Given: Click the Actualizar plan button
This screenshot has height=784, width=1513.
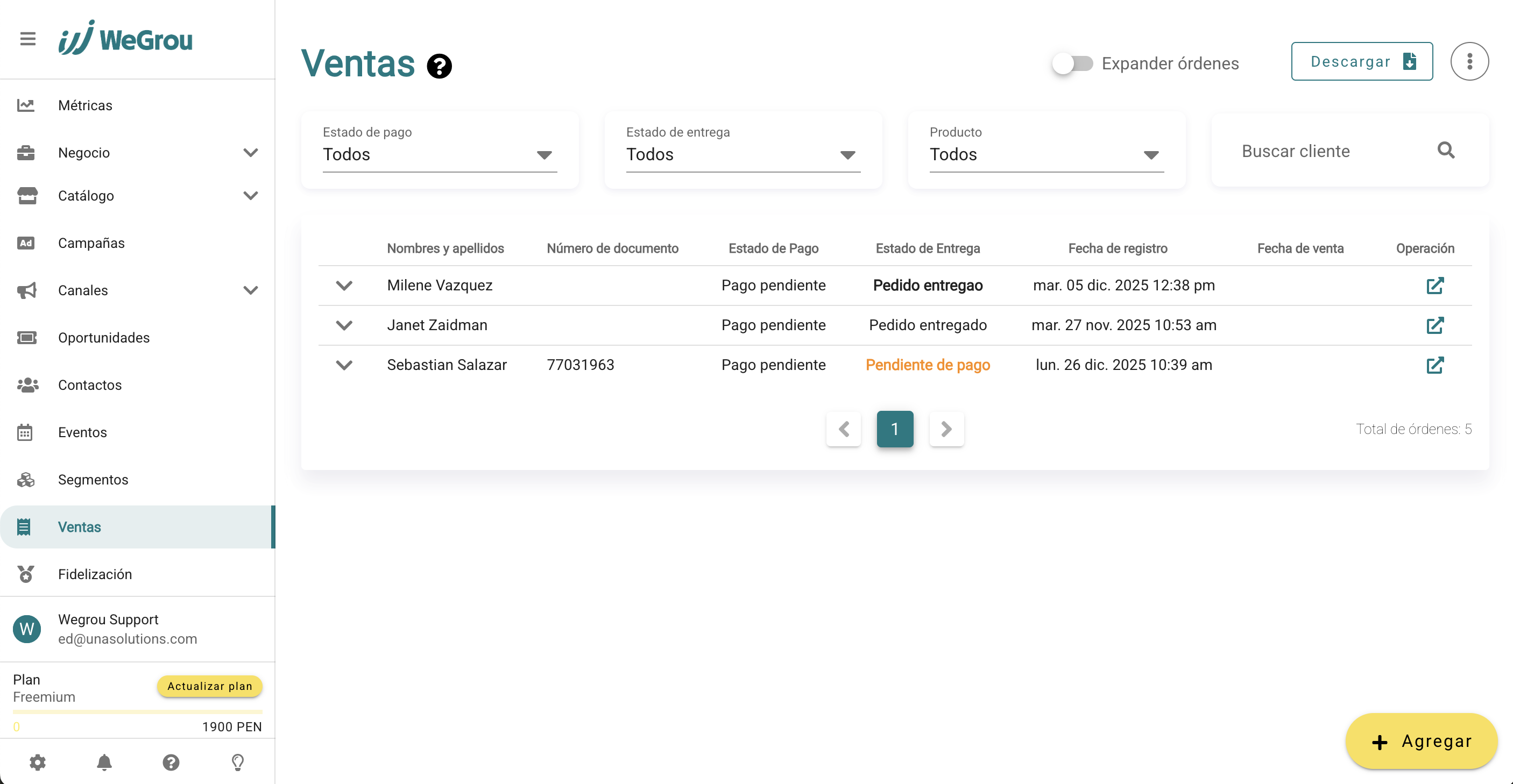Looking at the screenshot, I should (x=210, y=686).
